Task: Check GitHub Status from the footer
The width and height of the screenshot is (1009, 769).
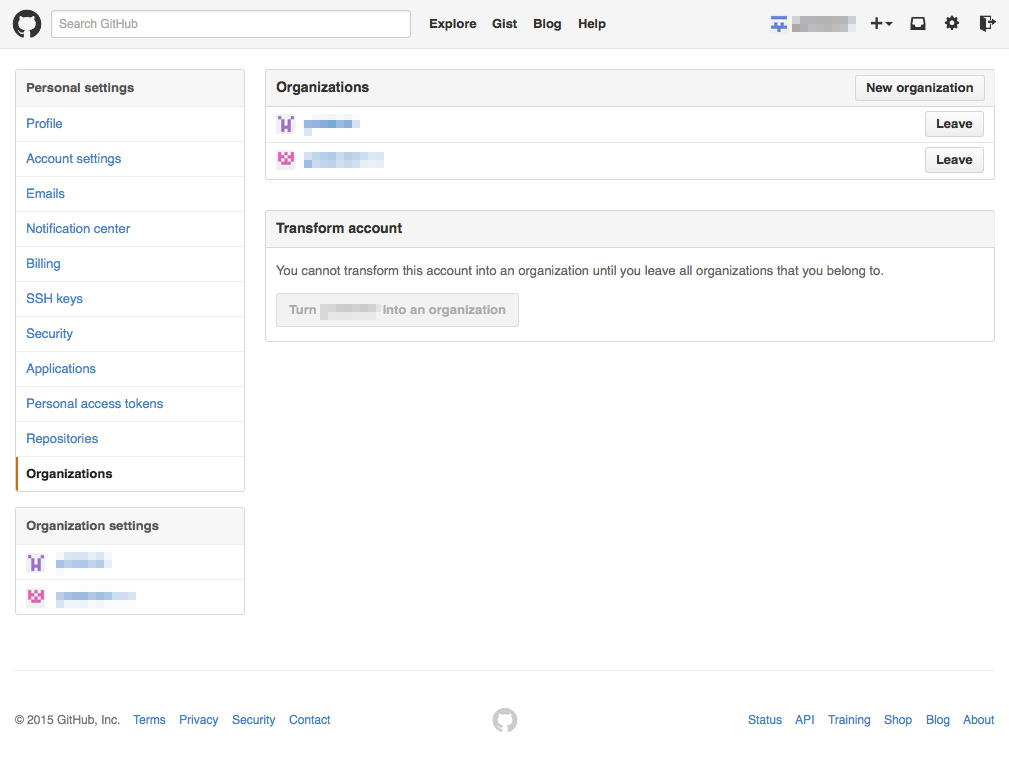Action: click(x=764, y=719)
